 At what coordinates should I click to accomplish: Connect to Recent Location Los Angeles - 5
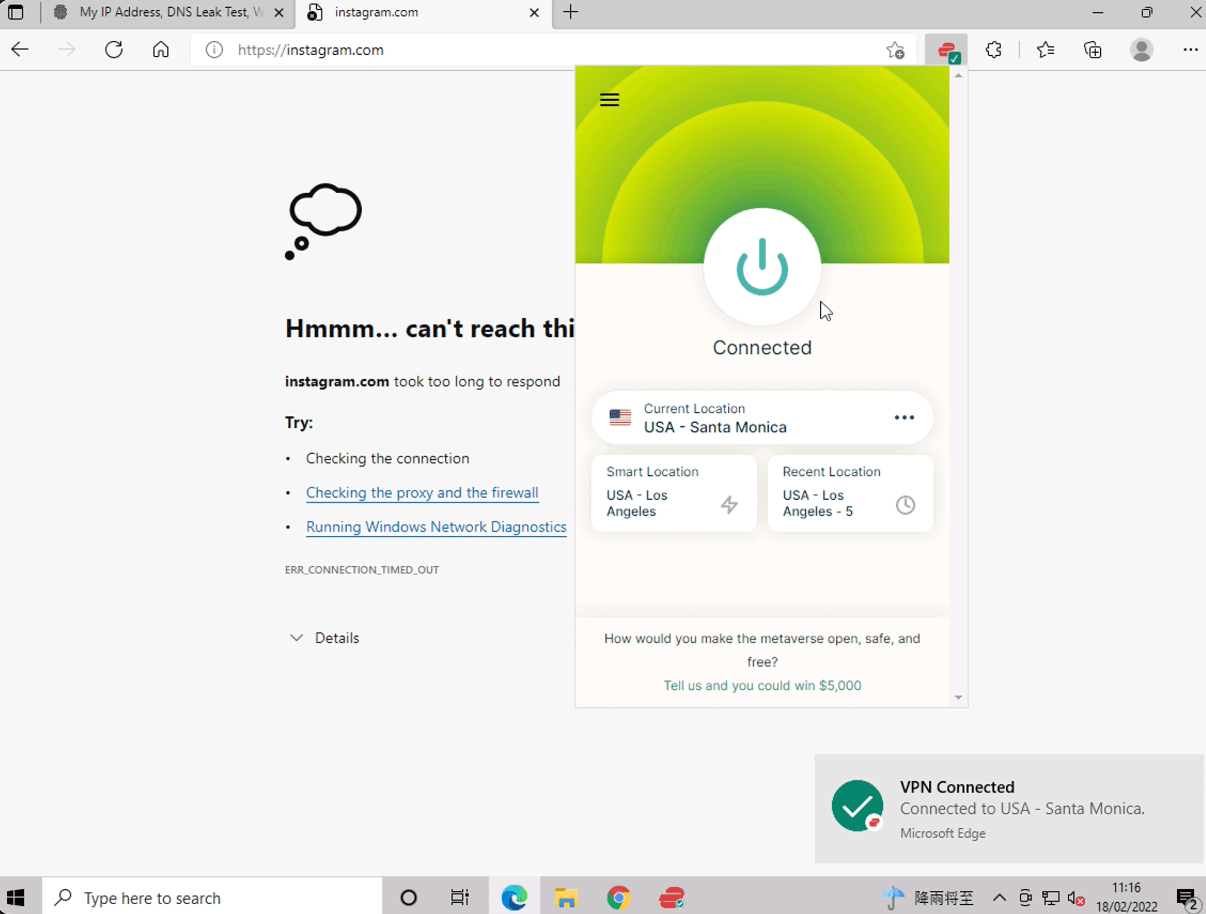coord(850,493)
